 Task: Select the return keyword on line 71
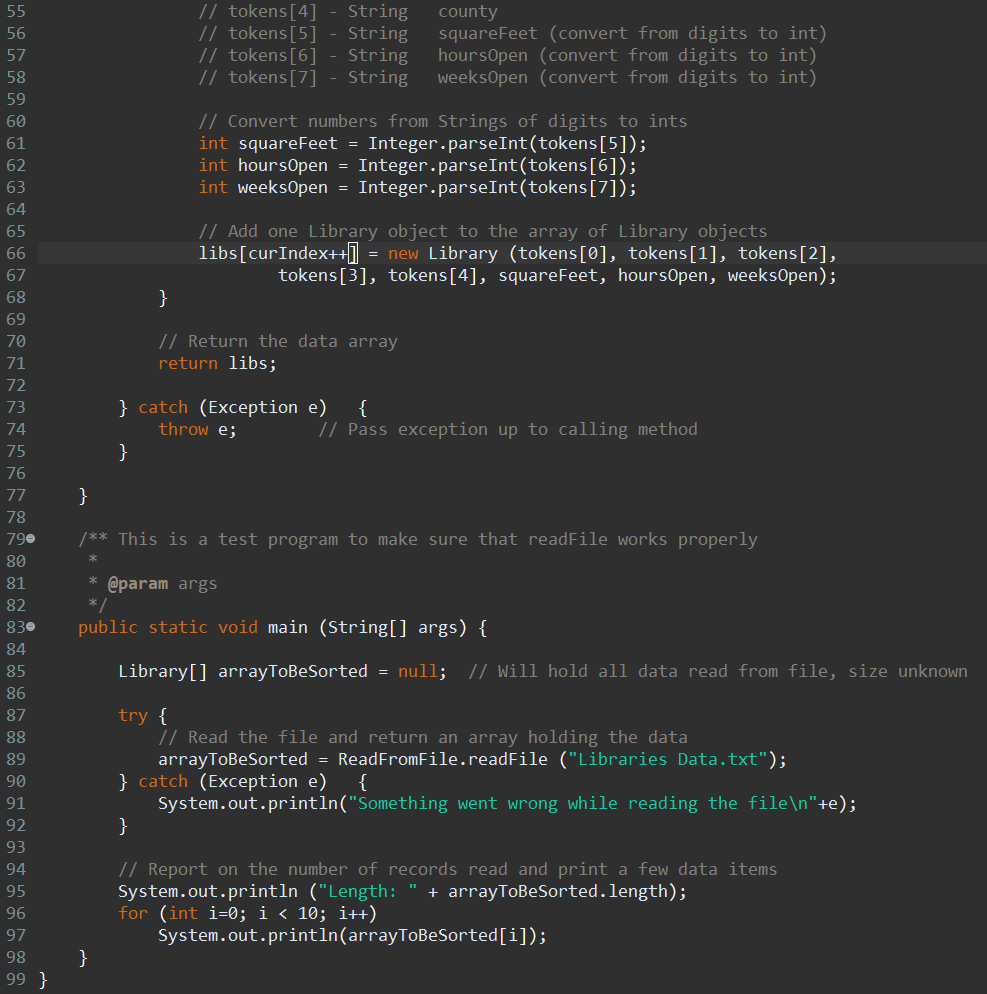pos(188,363)
